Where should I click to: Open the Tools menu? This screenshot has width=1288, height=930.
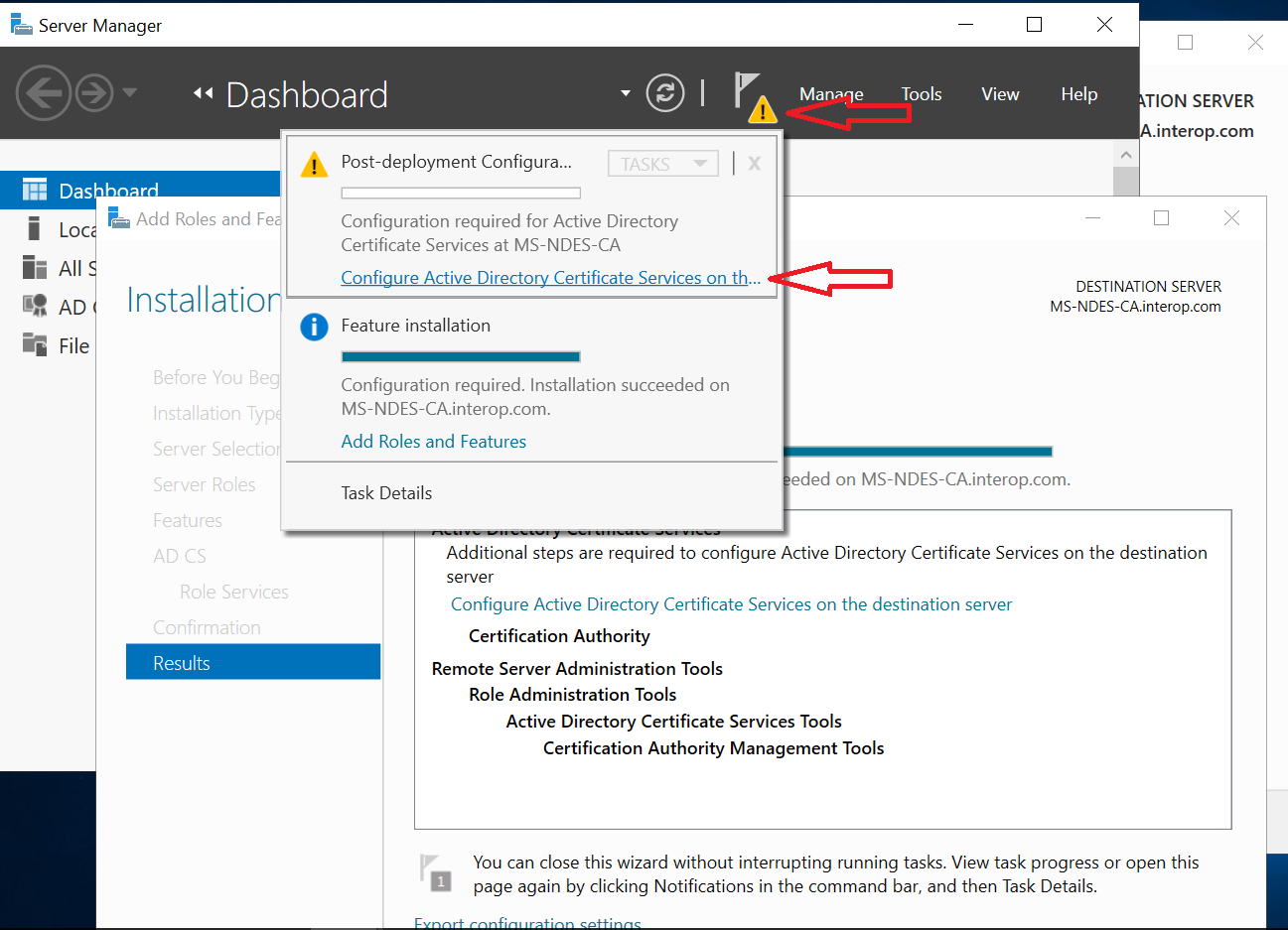(922, 94)
